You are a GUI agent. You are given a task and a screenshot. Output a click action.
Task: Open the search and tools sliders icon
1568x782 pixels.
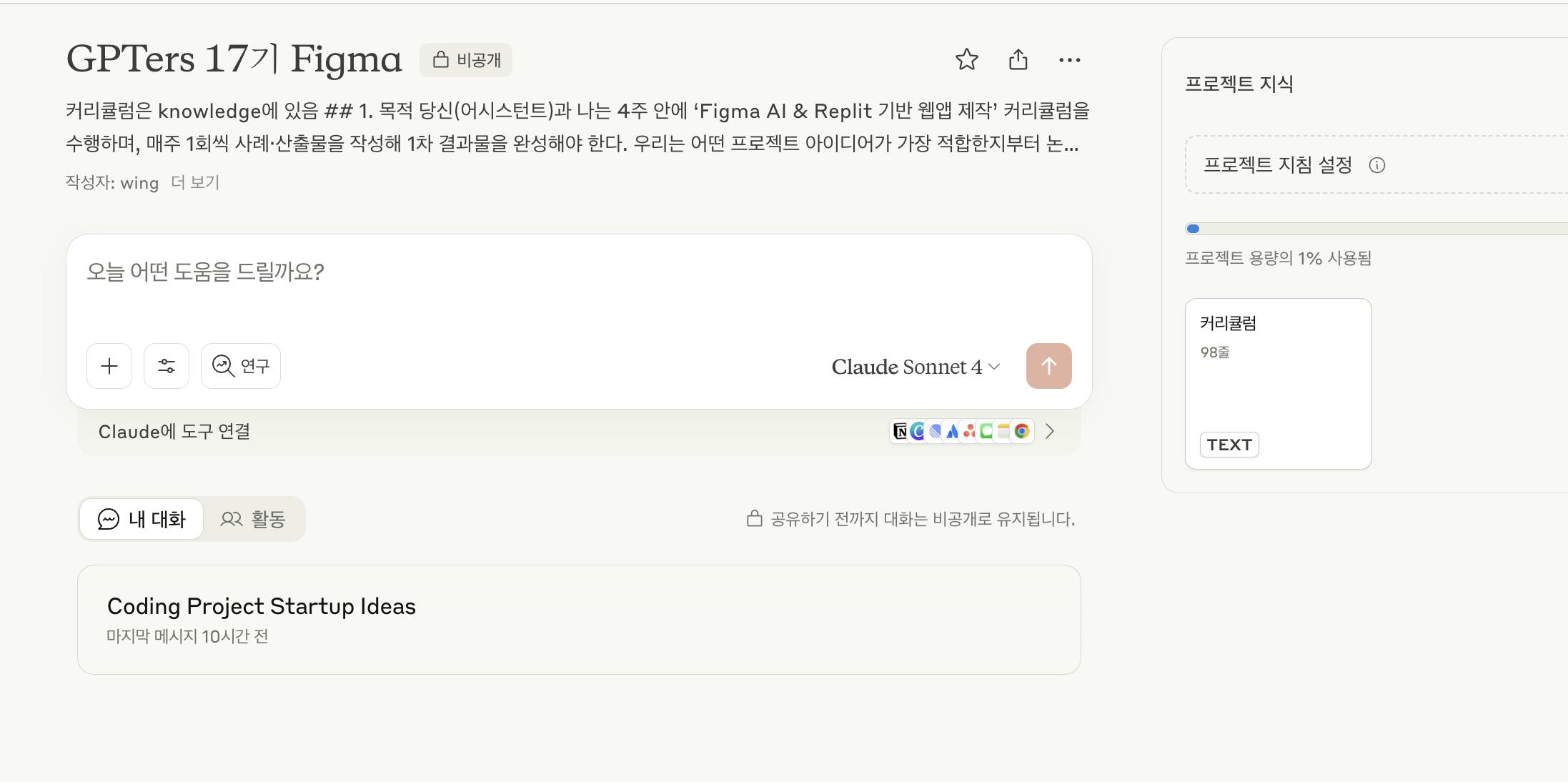pos(167,366)
